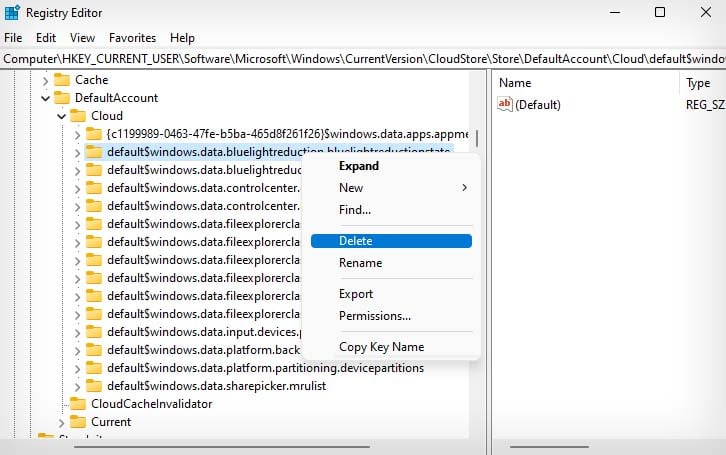Screen dimensions: 726x455
Task: Expand the windows.data.input.devices key chevron
Action: (x=77, y=333)
